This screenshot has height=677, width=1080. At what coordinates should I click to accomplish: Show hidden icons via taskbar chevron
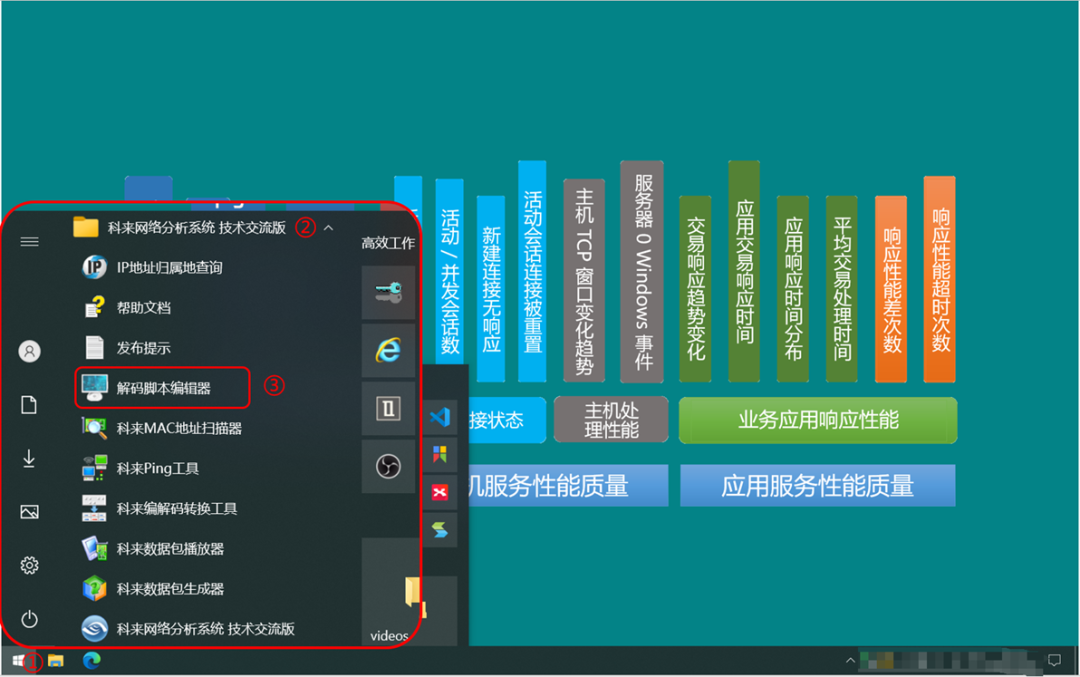[x=851, y=662]
